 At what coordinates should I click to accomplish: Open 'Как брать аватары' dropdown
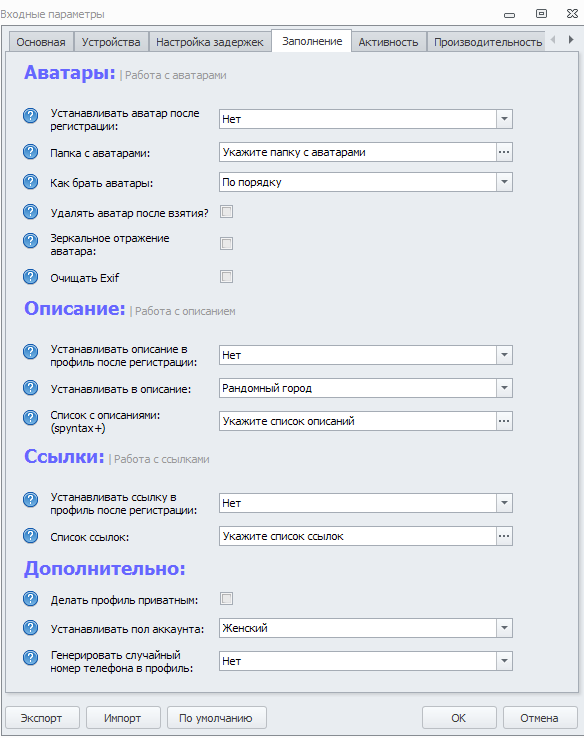coord(504,182)
